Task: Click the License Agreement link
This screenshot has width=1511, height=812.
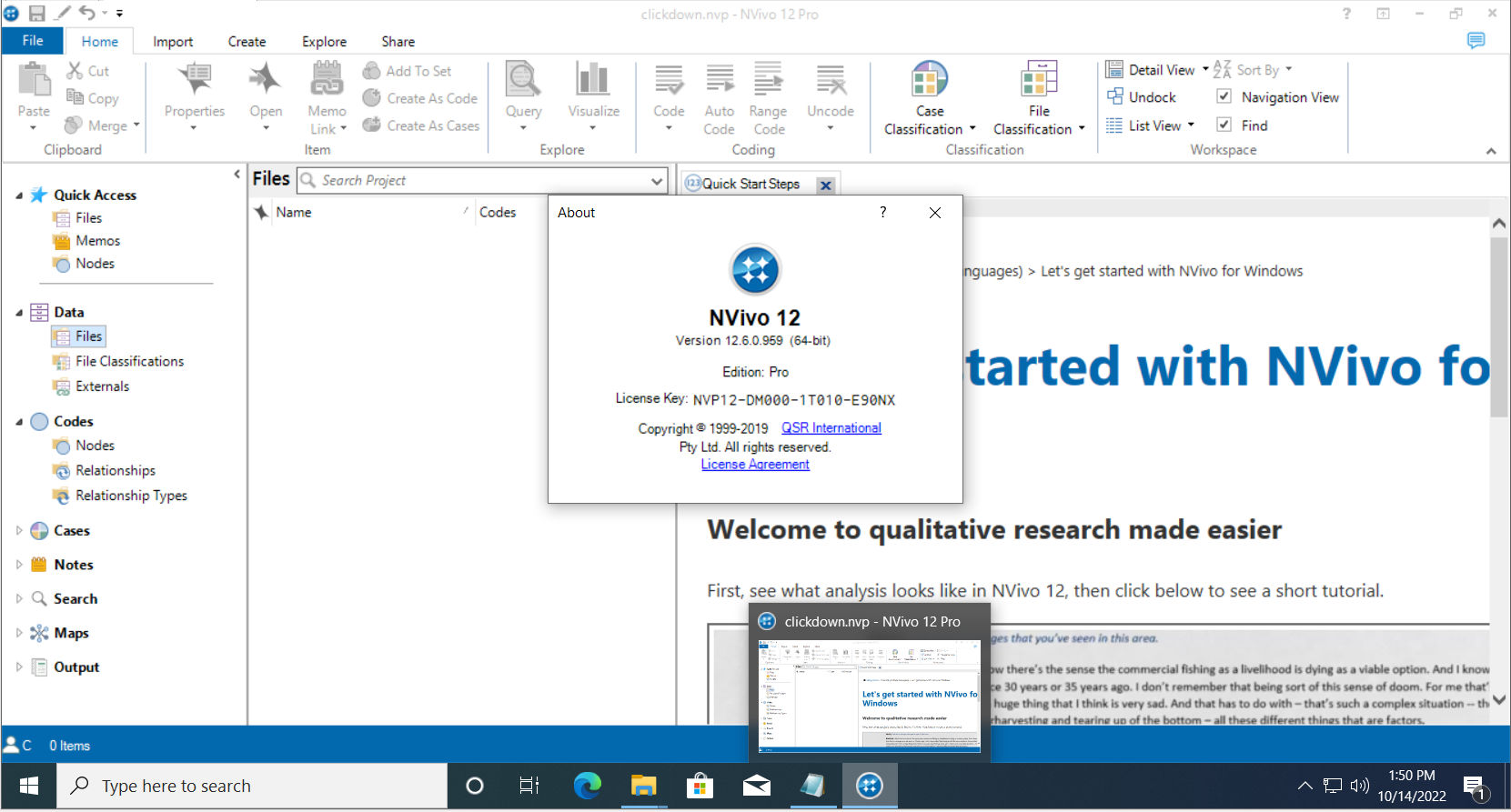Action: [x=754, y=465]
